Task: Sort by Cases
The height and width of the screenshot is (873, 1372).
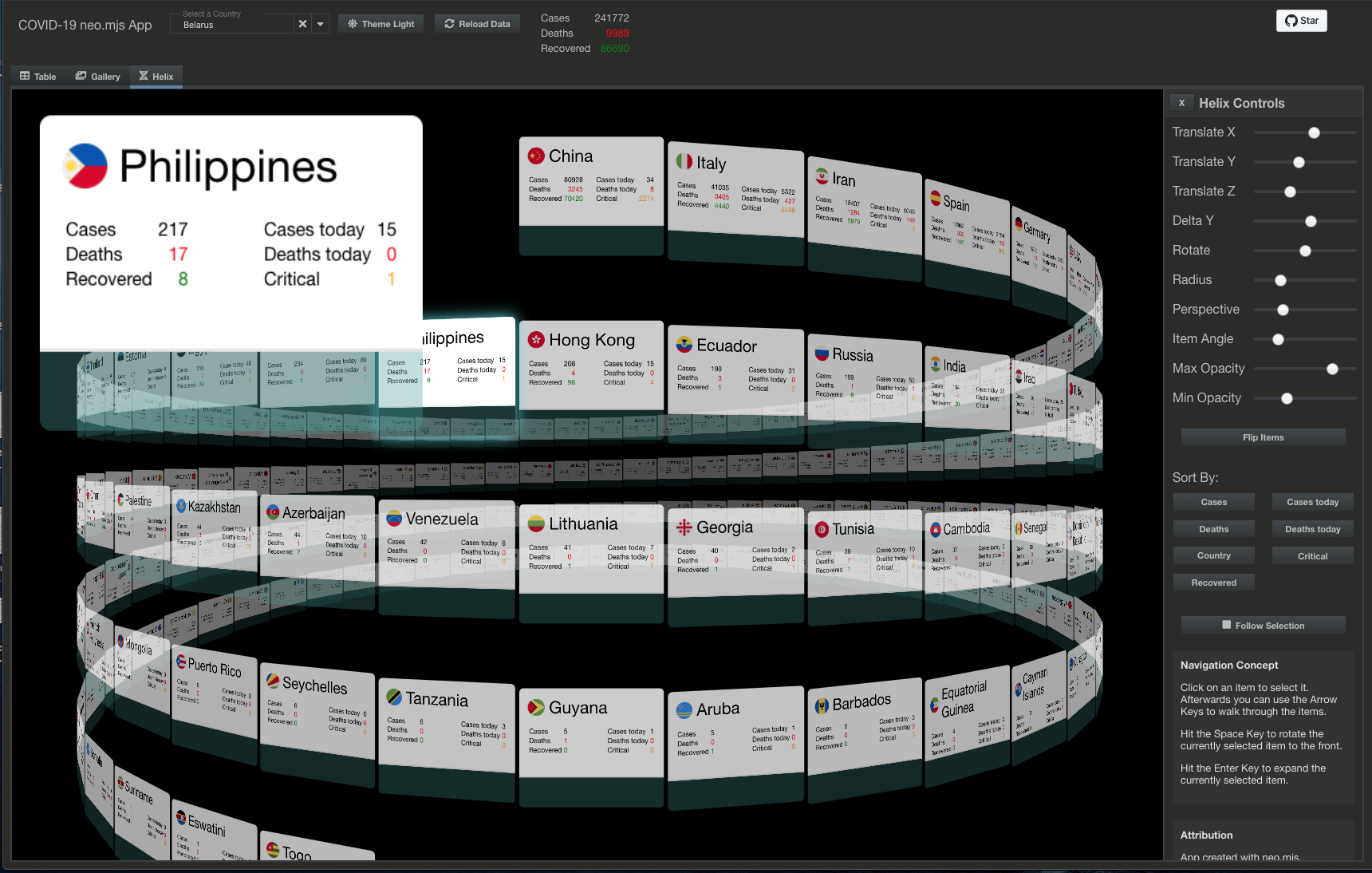Action: click(x=1213, y=502)
